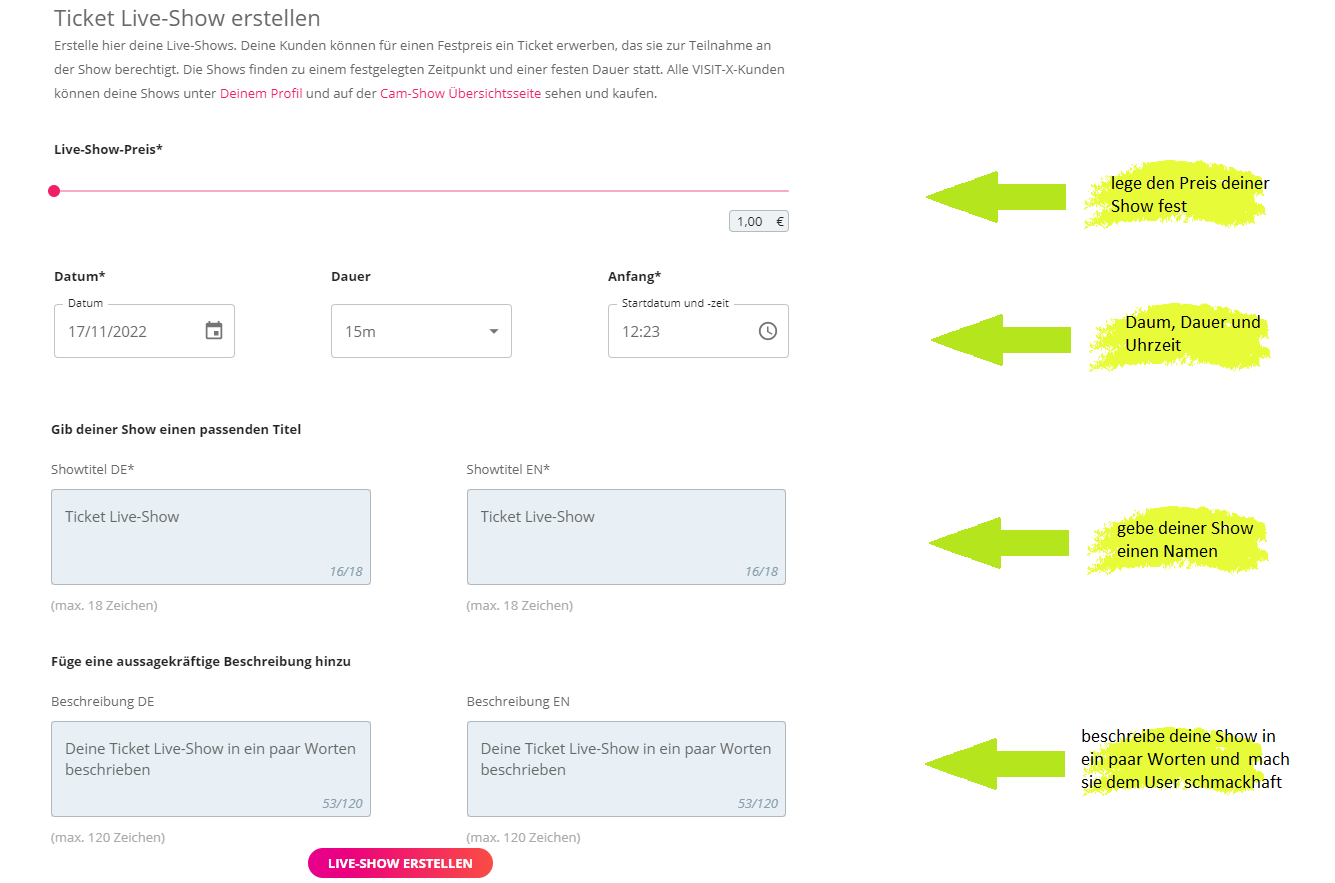Click the start time field showing 12:23
Screen dimensions: 1335x883
click(x=698, y=331)
